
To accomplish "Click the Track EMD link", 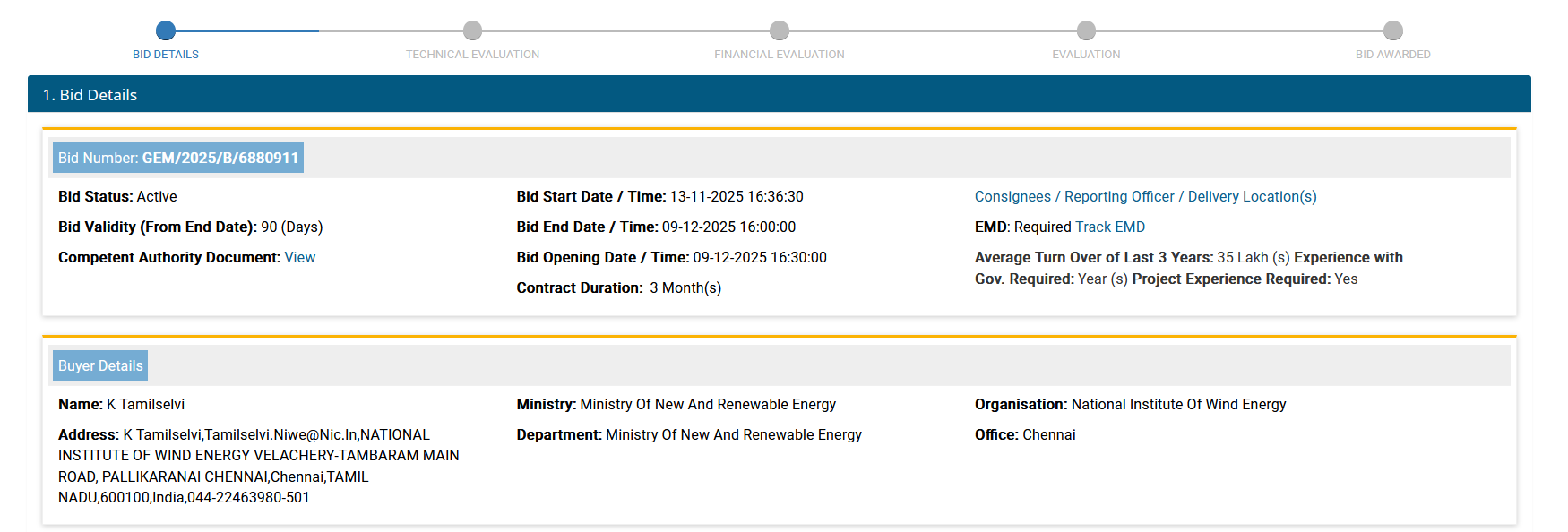I will [x=1109, y=227].
